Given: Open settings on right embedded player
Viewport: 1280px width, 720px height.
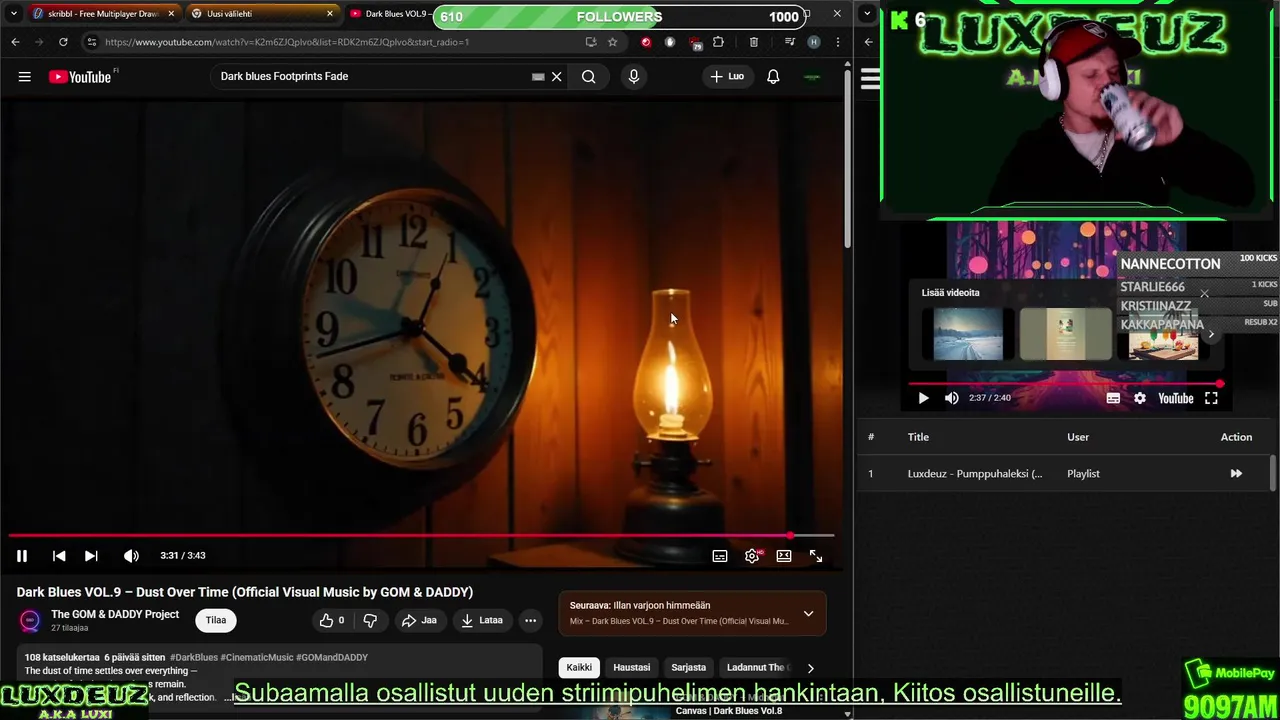Looking at the screenshot, I should click(x=1140, y=398).
